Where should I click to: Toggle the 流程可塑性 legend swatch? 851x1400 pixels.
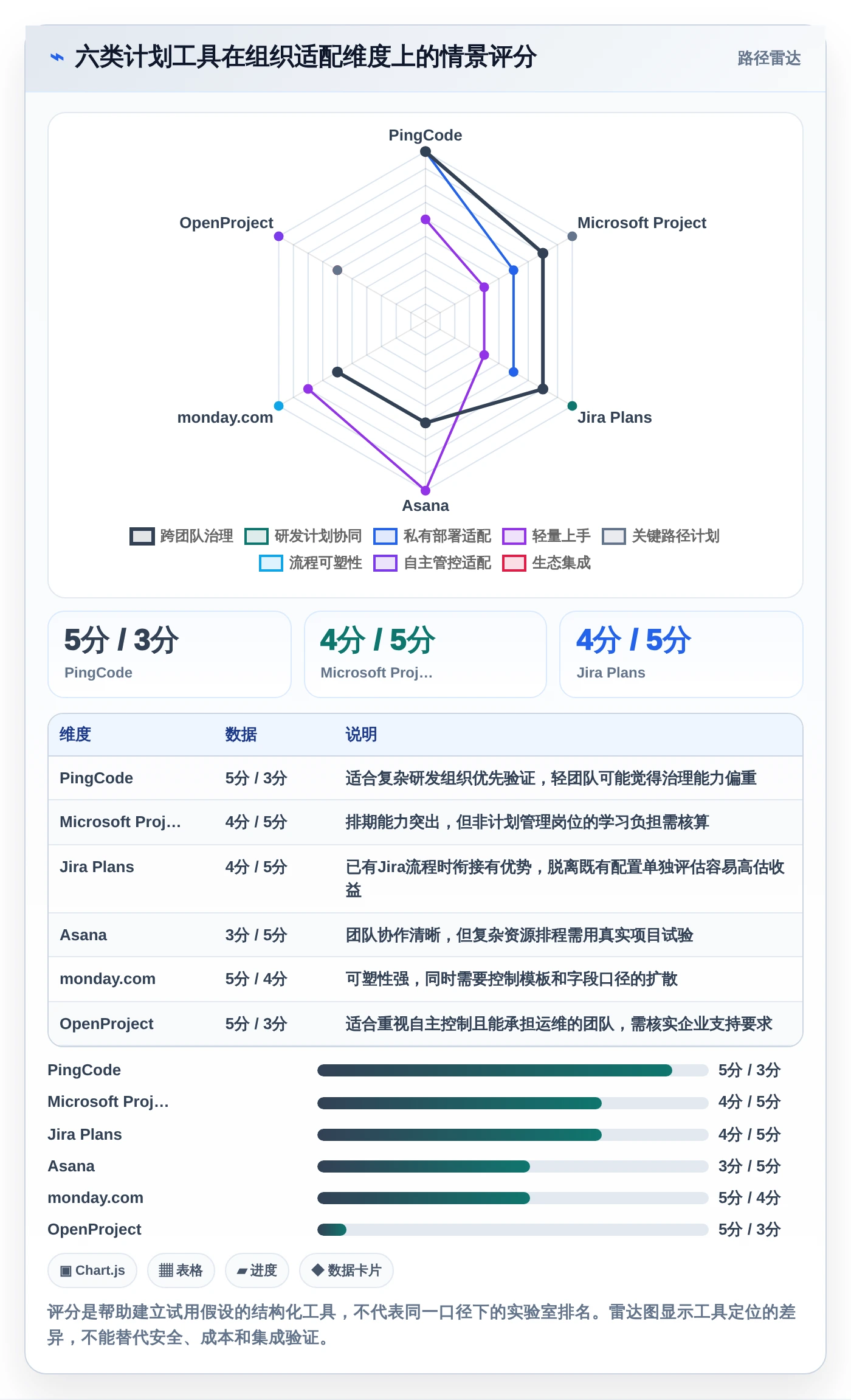tap(271, 563)
